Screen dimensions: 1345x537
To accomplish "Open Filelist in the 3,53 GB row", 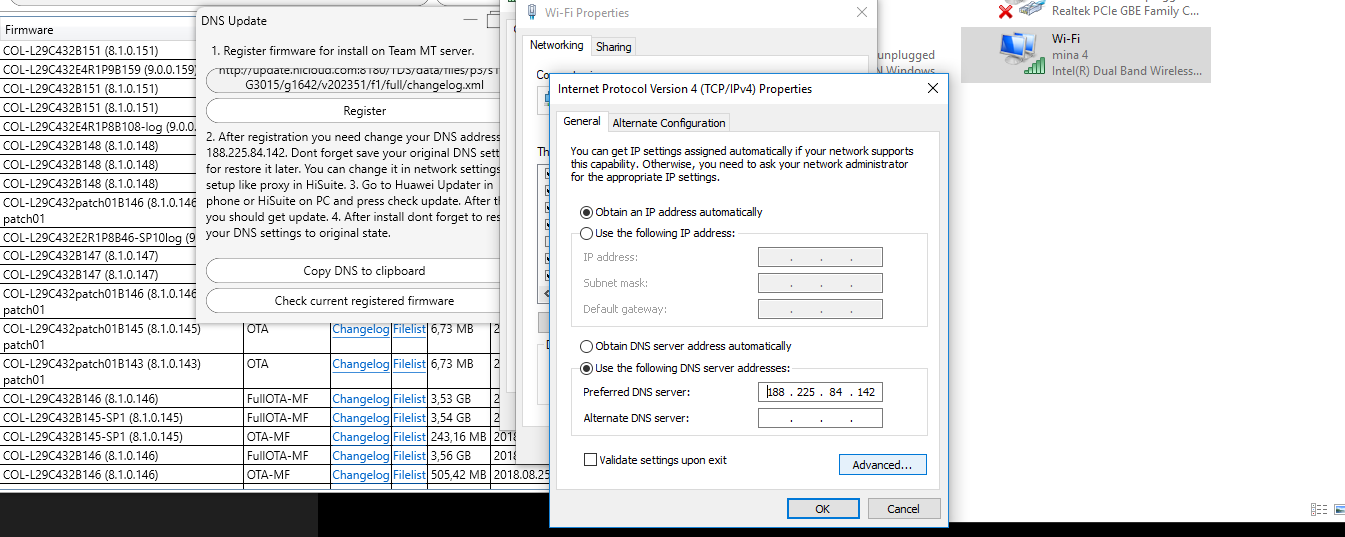I will tap(409, 399).
